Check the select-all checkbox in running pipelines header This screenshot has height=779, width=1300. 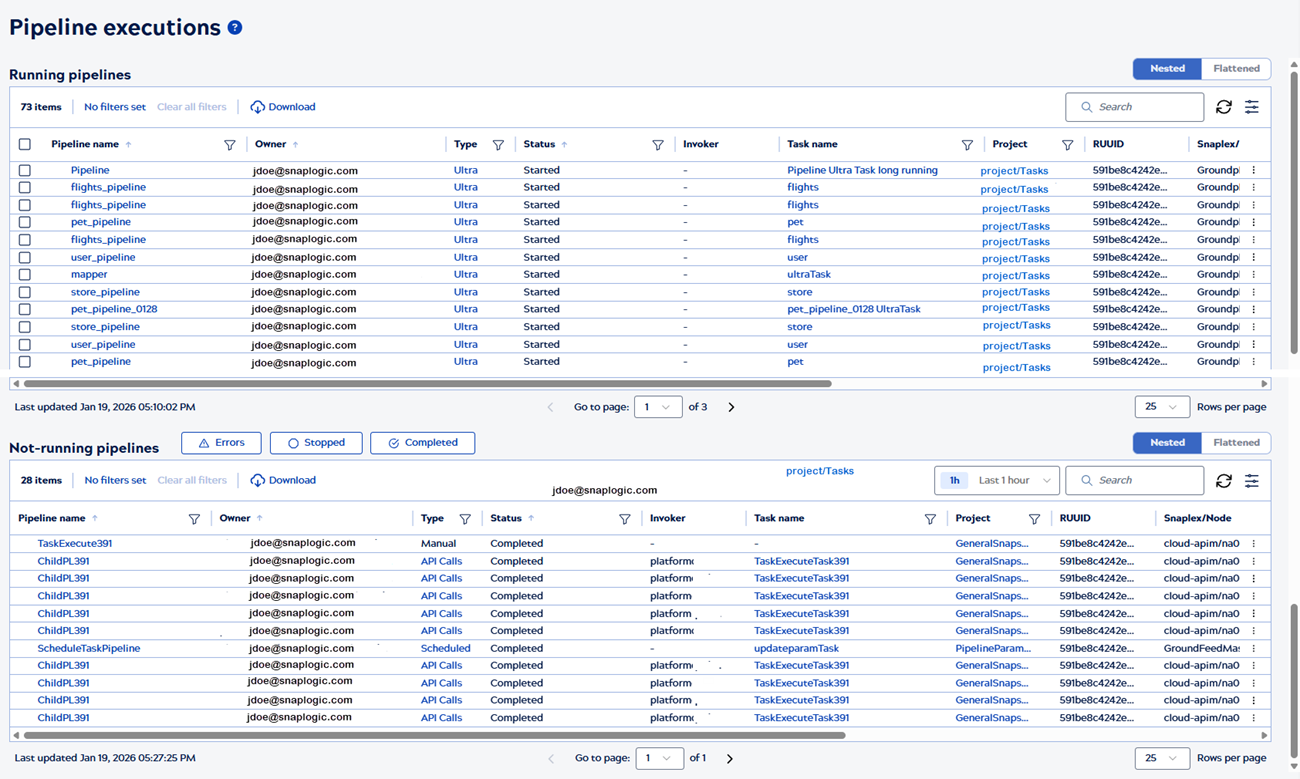point(25,144)
